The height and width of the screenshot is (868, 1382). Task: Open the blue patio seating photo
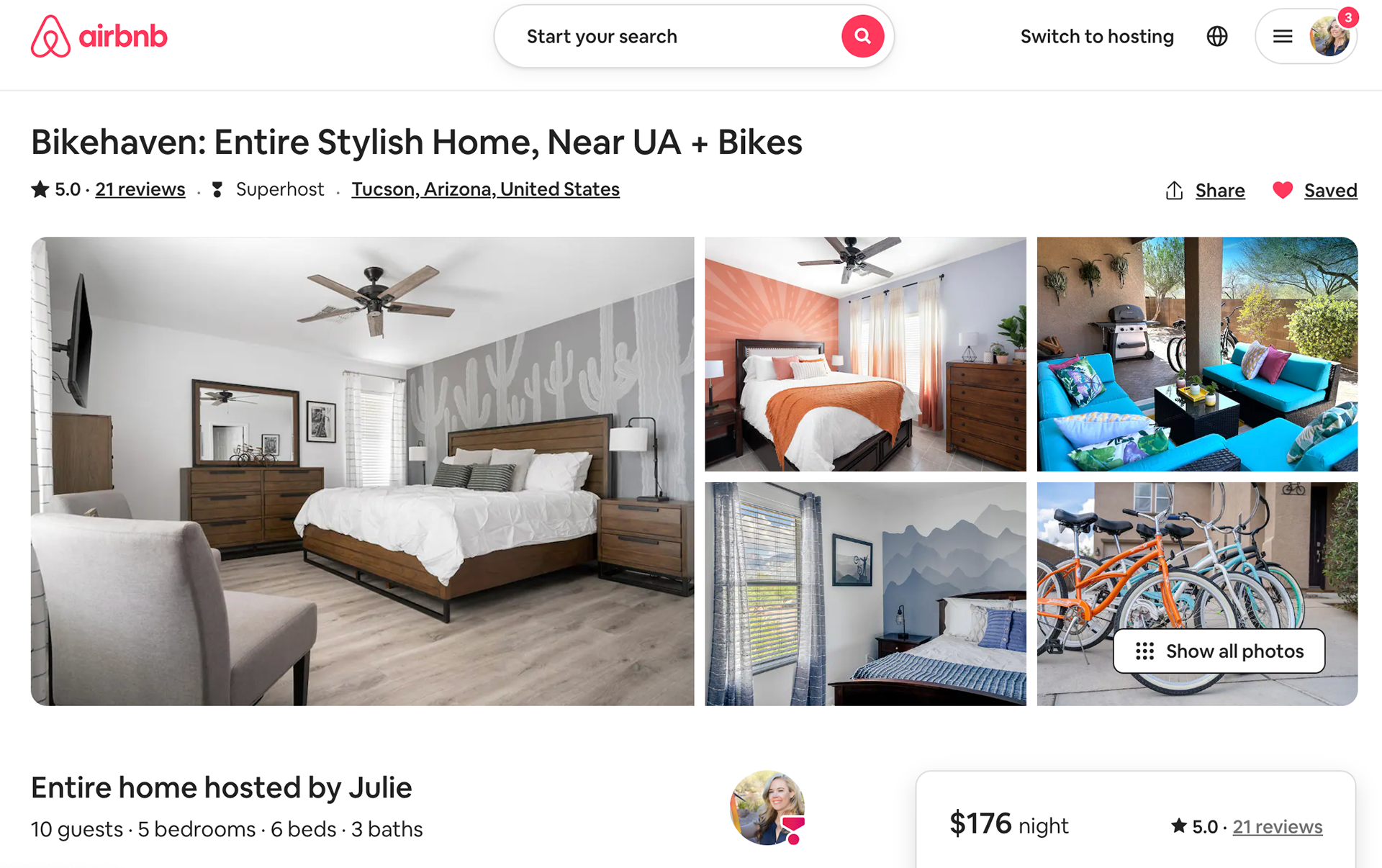click(x=1197, y=354)
